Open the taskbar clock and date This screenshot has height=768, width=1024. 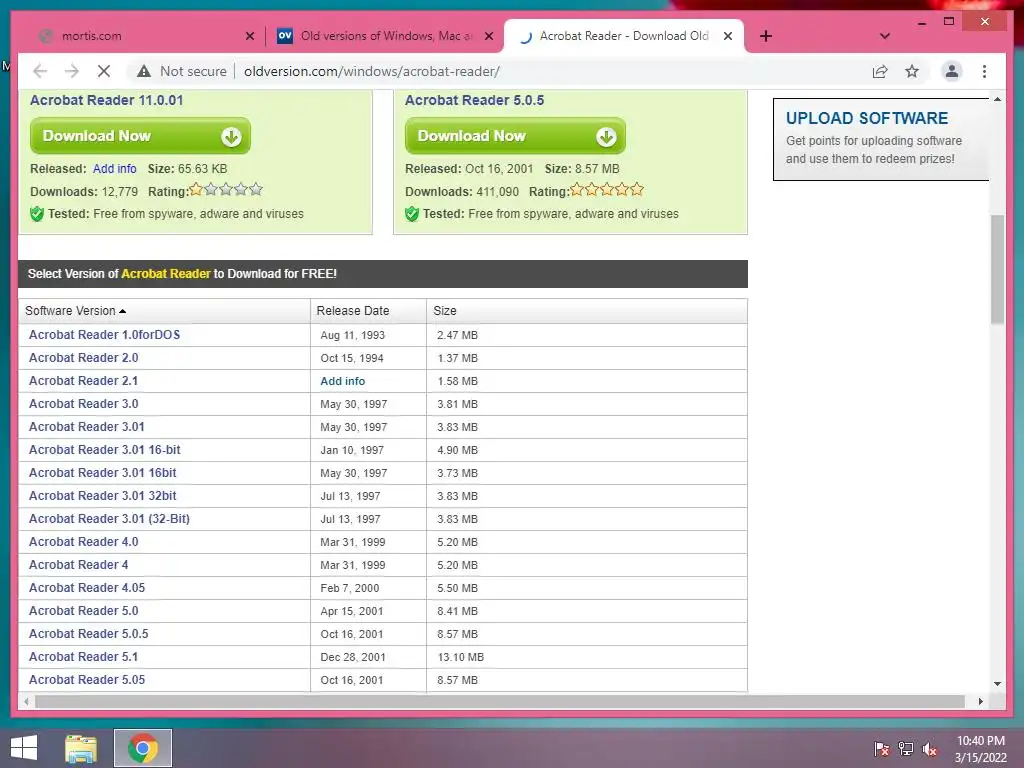(981, 749)
